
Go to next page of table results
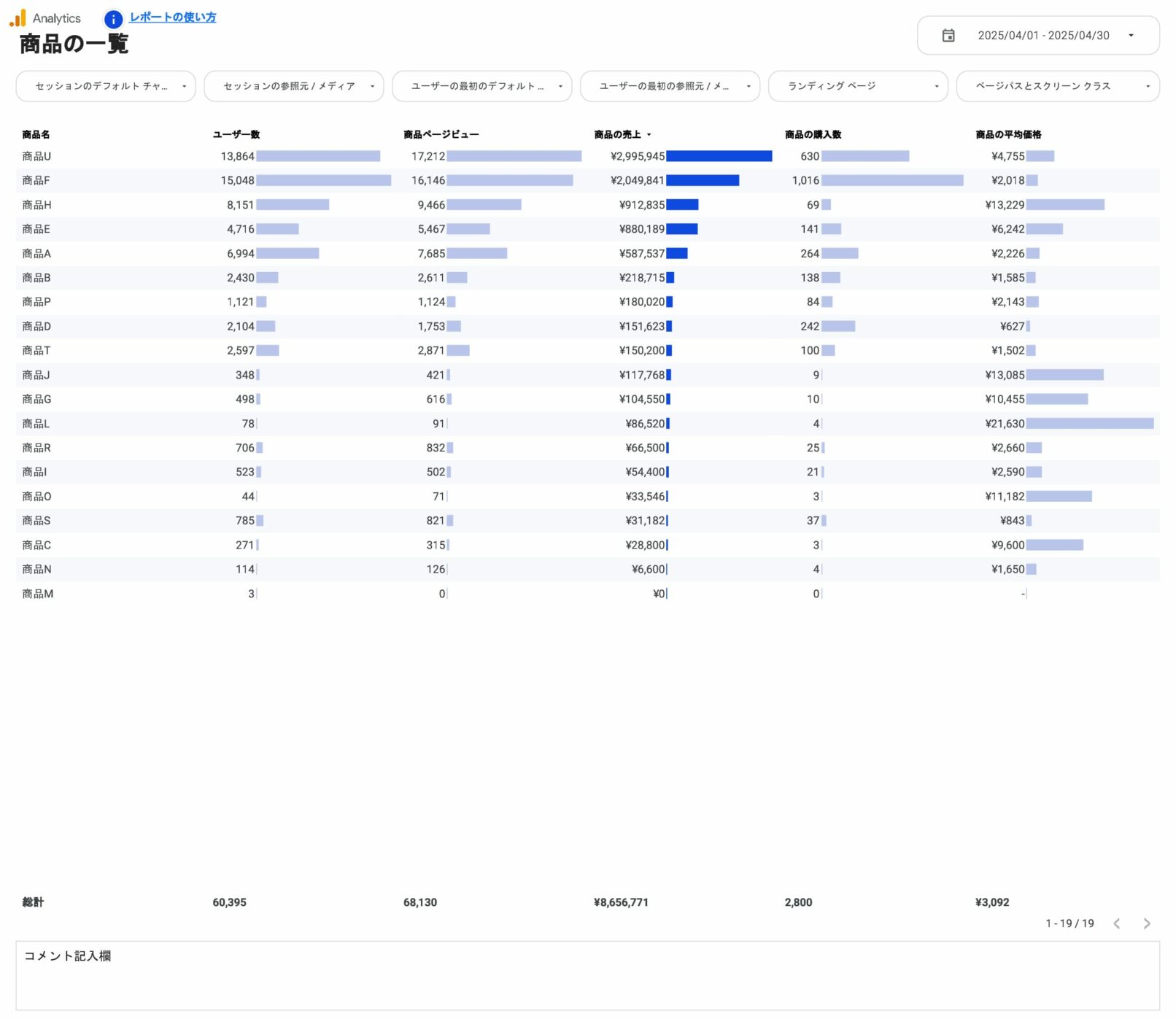coord(1146,923)
